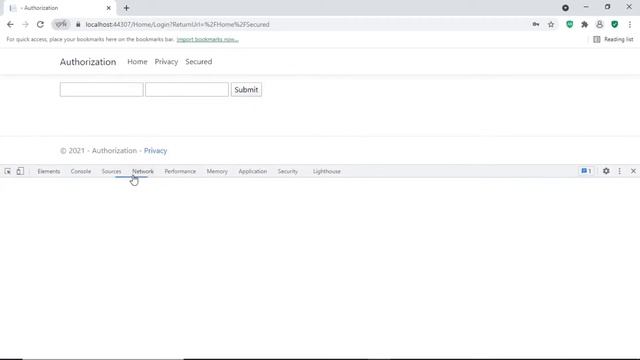Image resolution: width=640 pixels, height=360 pixels.
Task: Focus the second login text field
Action: pos(187,89)
